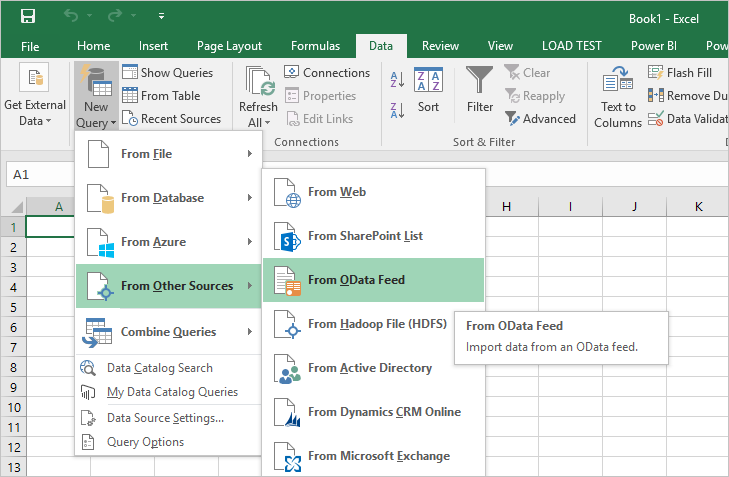Click the Name Box showing A1
The image size is (729, 477).
point(40,175)
